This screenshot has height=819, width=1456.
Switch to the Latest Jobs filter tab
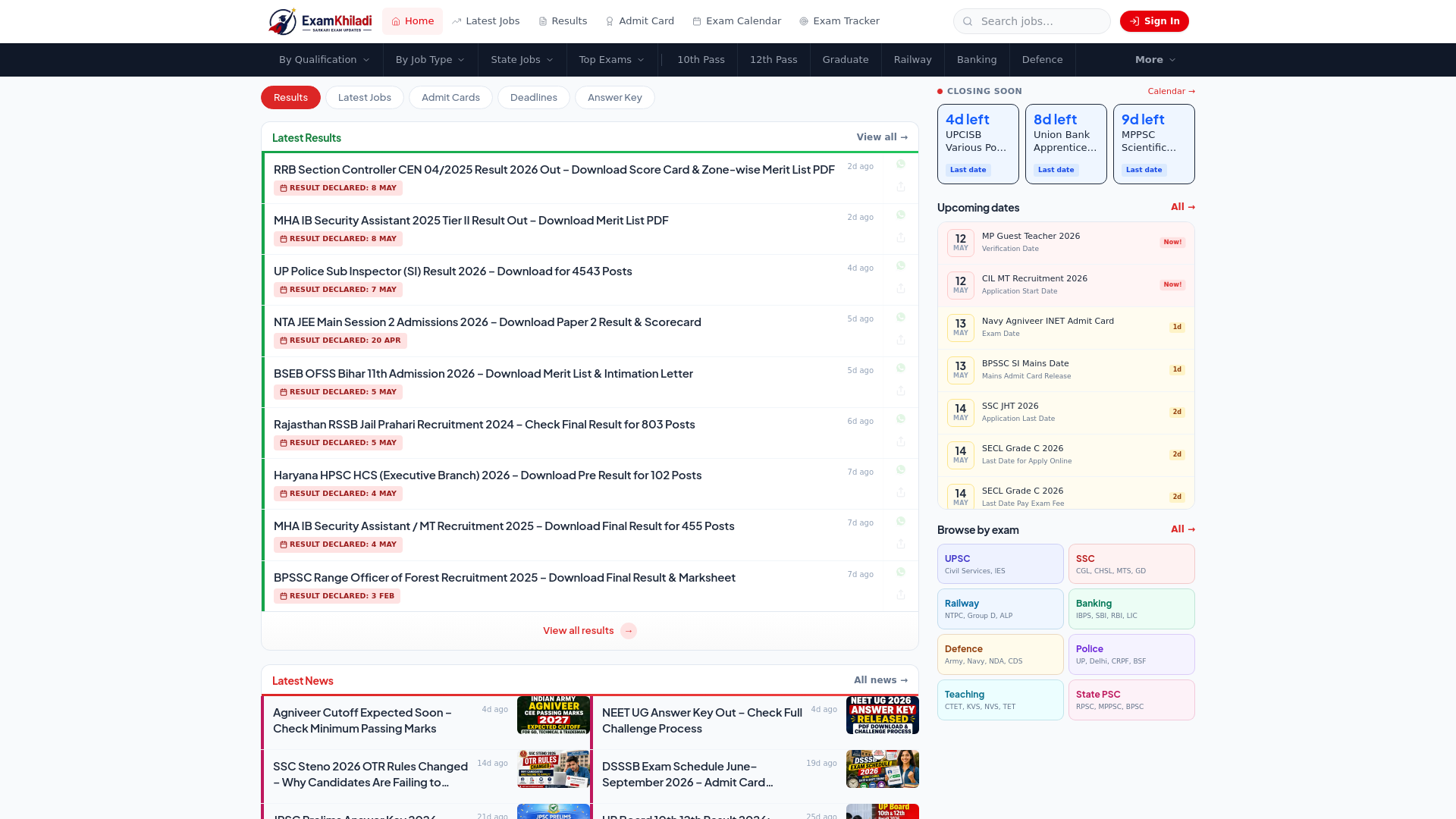pyautogui.click(x=365, y=98)
